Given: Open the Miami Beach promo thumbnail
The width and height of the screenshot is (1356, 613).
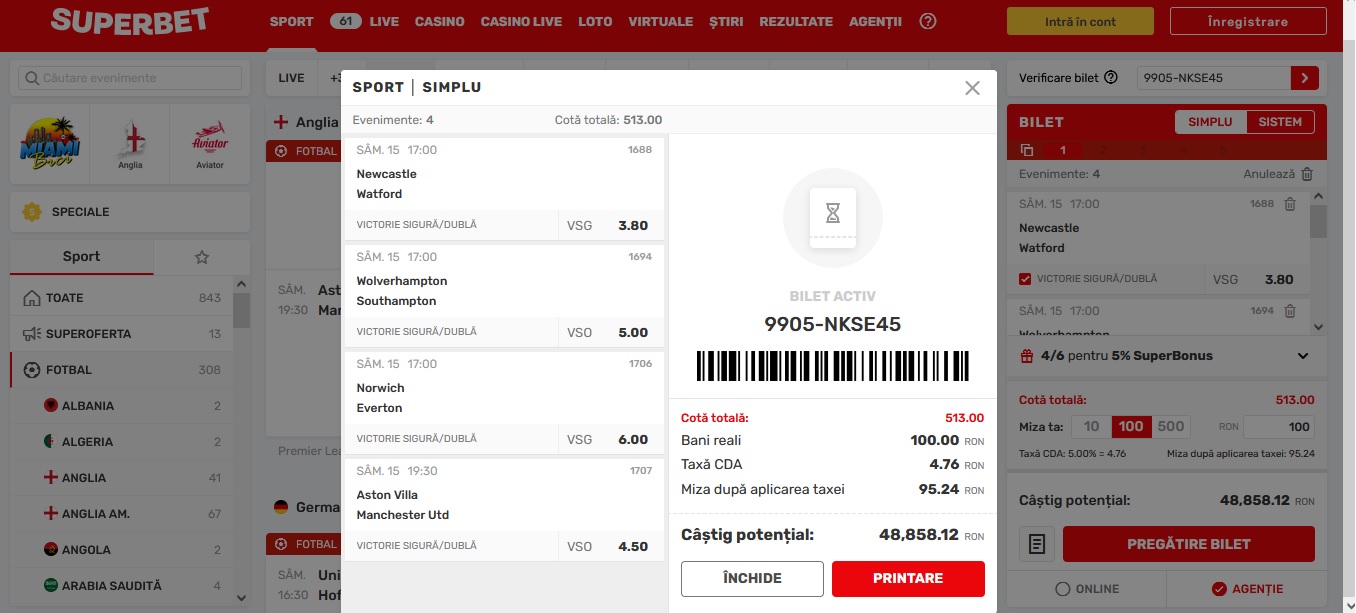Looking at the screenshot, I should [x=50, y=144].
